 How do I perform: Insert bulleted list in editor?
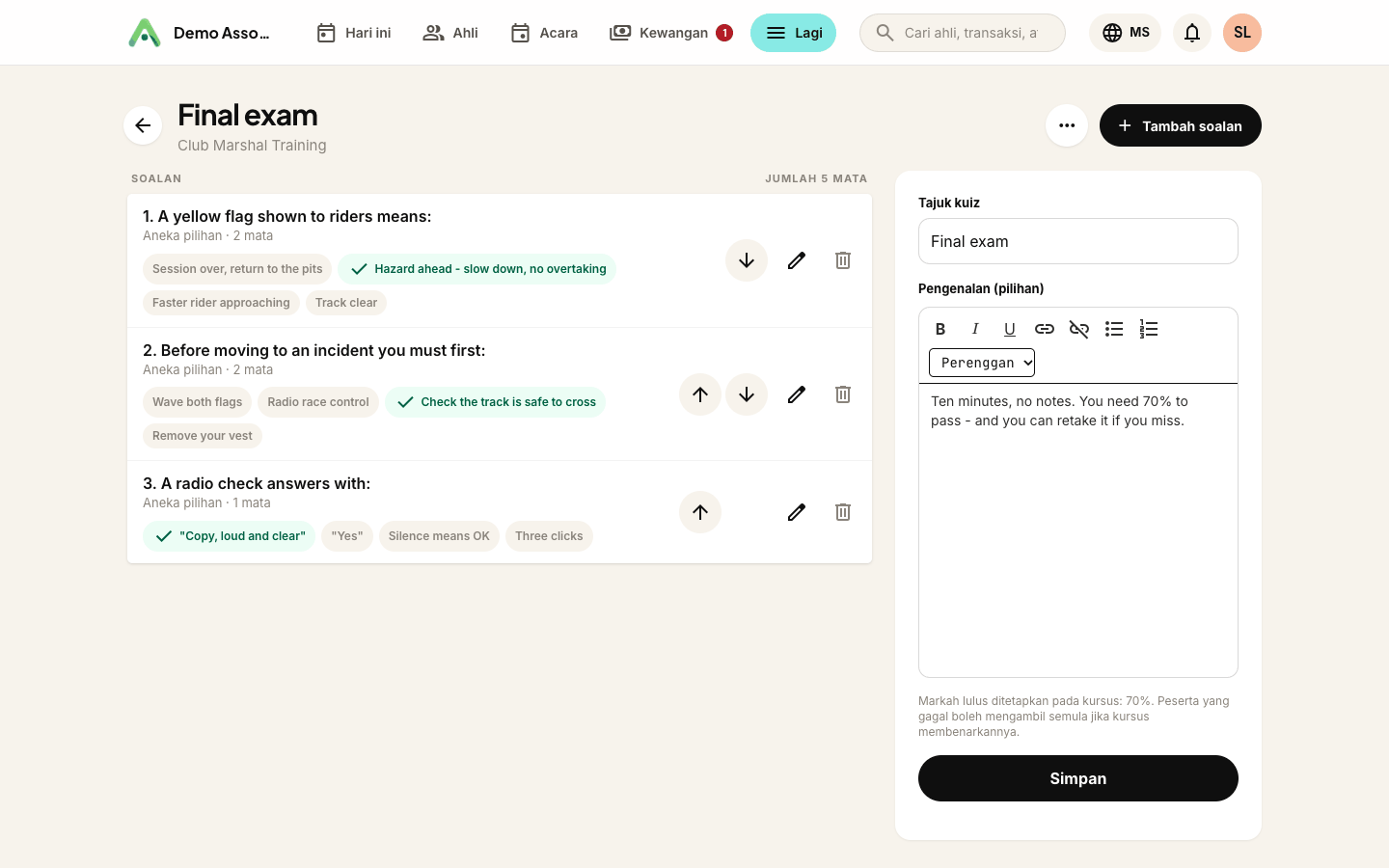click(x=1114, y=329)
